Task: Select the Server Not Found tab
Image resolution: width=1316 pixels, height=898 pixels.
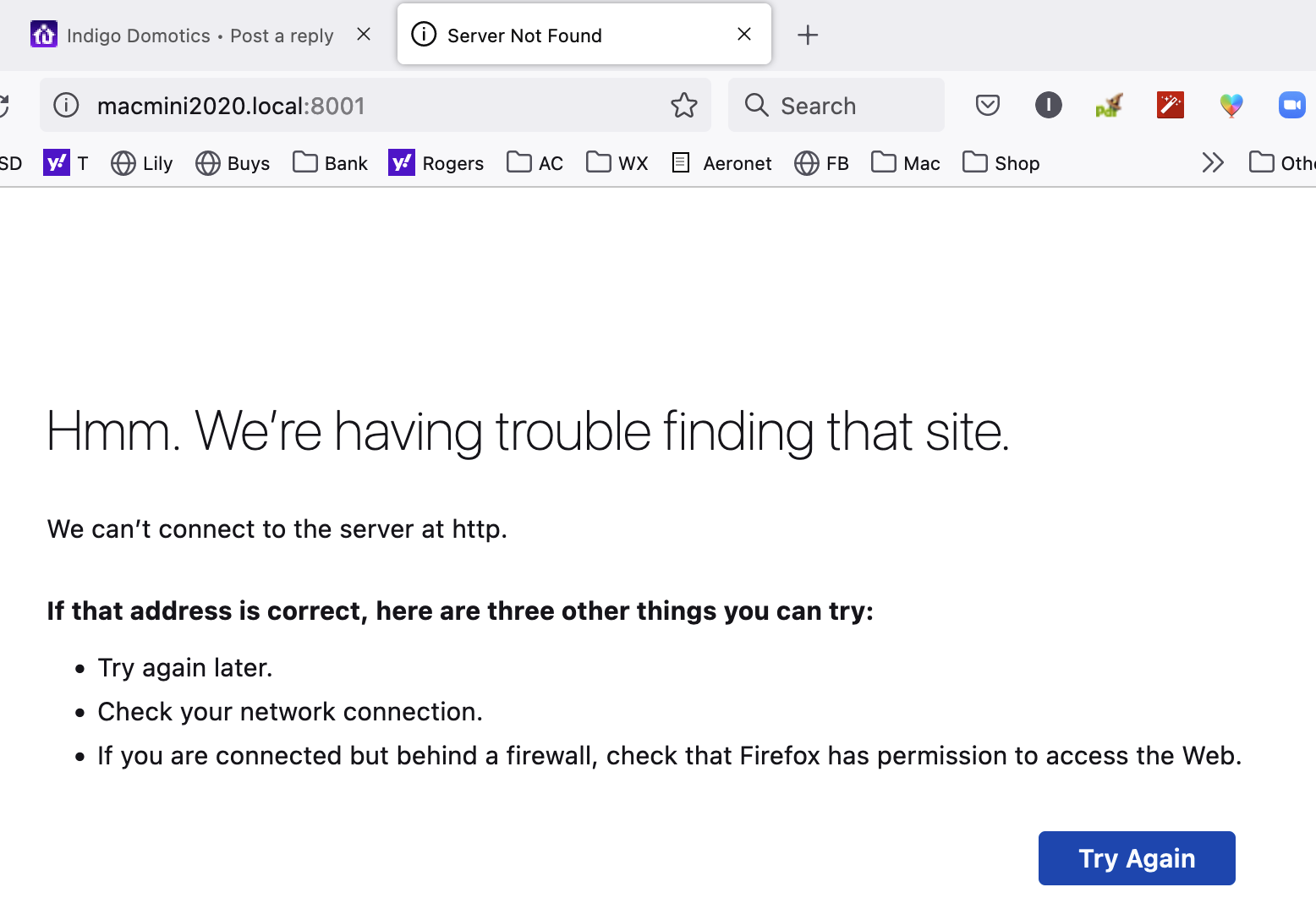Action: 584,35
